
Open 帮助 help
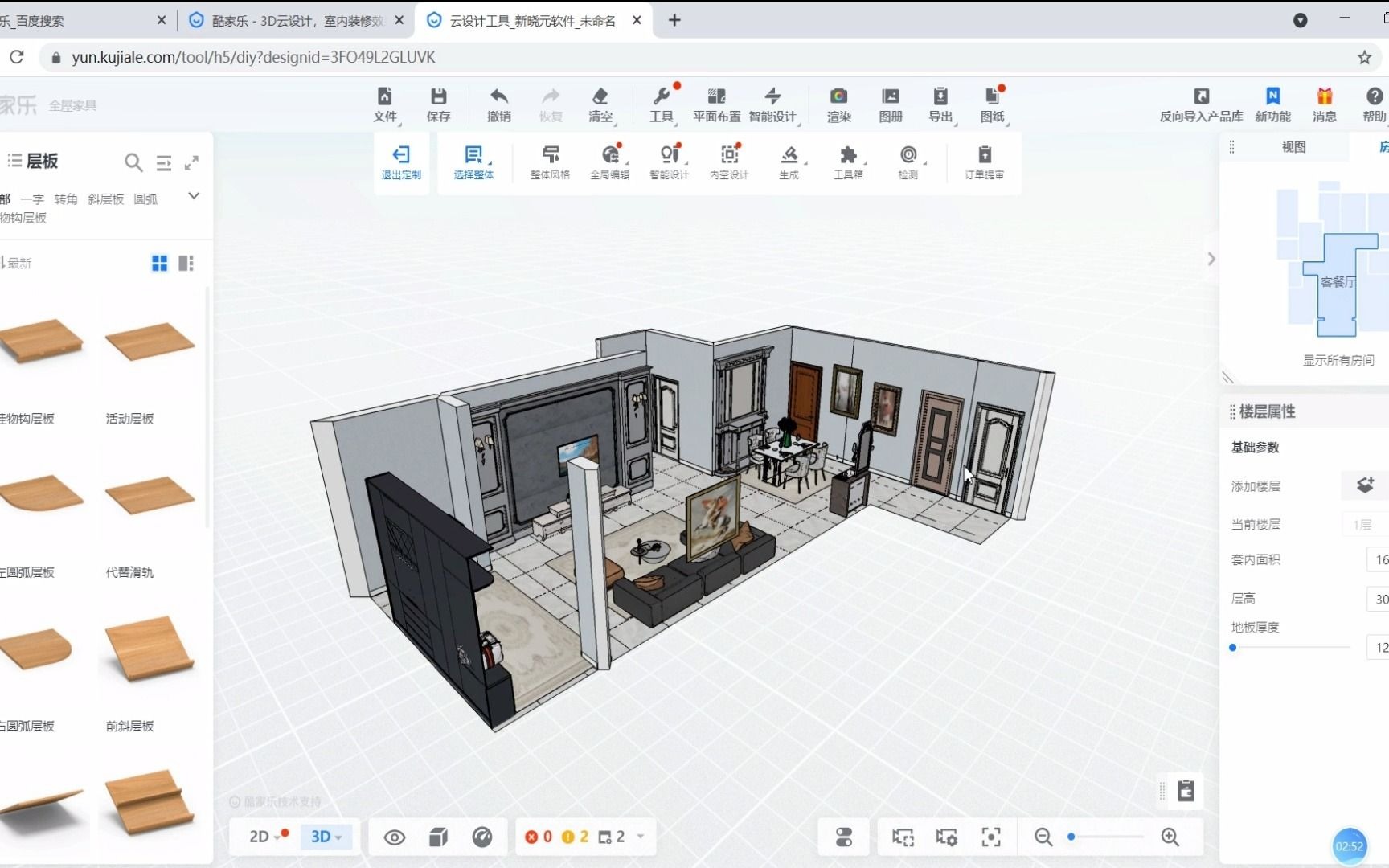pos(1375,105)
